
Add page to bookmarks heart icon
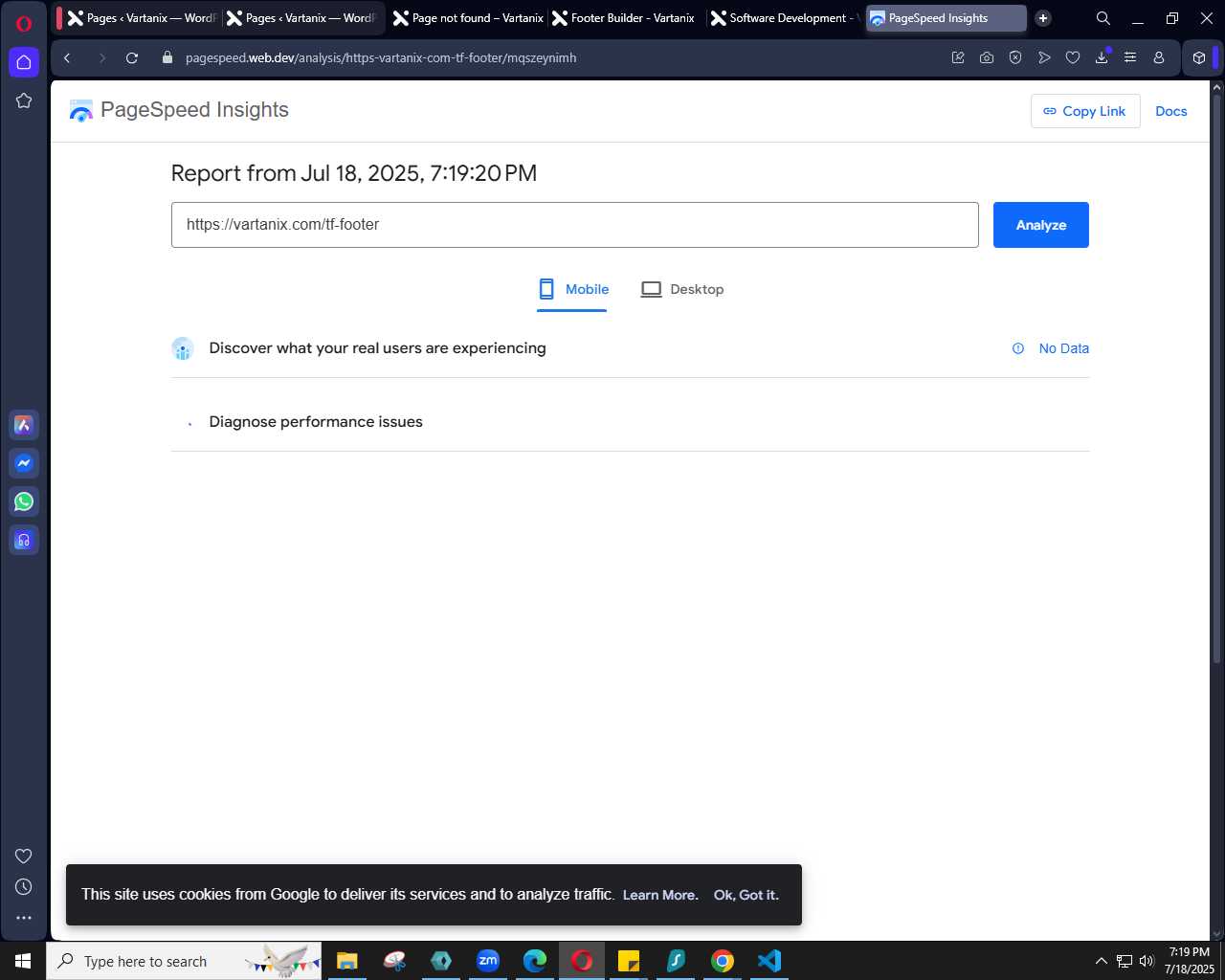point(1073,57)
